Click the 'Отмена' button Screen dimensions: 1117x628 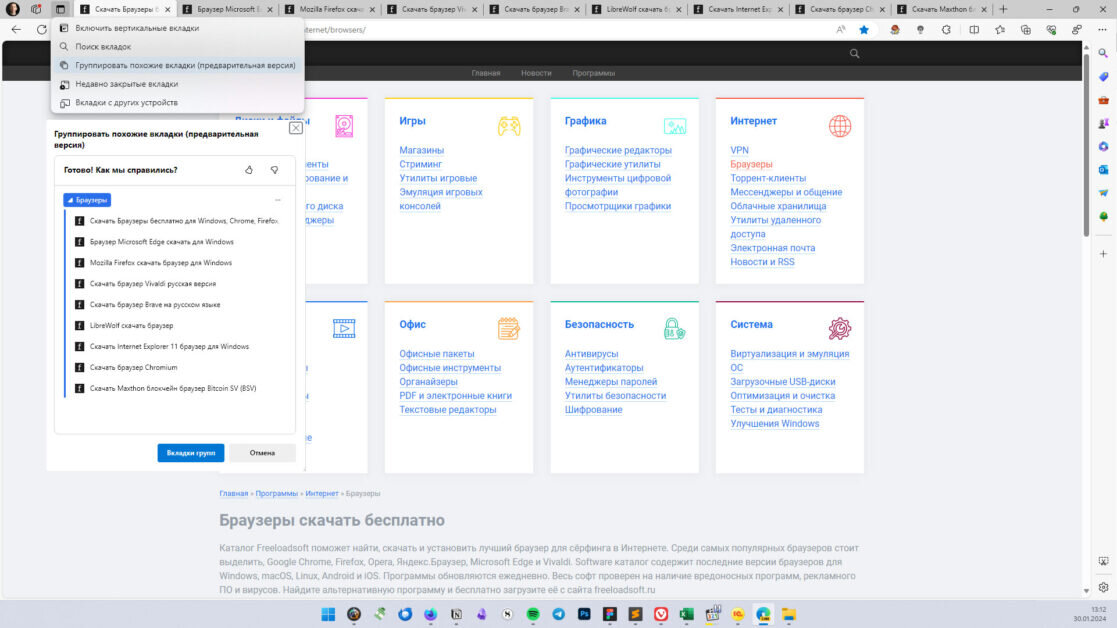262,453
